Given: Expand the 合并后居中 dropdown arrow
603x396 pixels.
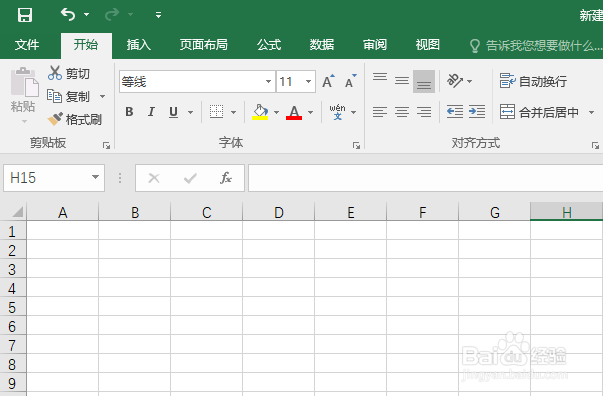Looking at the screenshot, I should point(591,112).
